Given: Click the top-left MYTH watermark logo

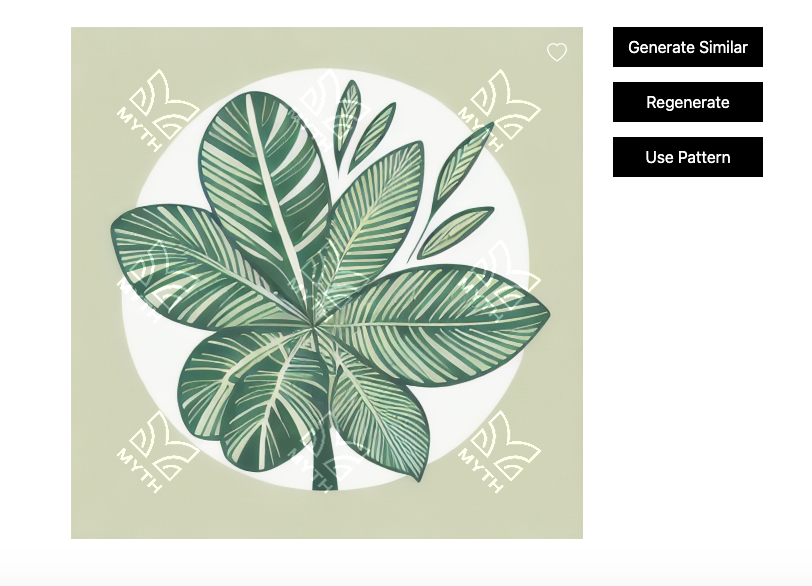Looking at the screenshot, I should click(x=158, y=110).
